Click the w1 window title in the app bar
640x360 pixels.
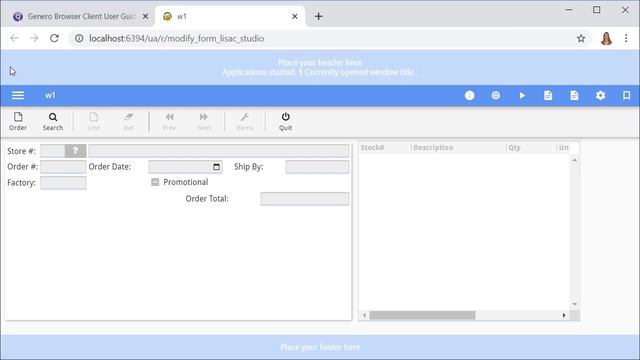pos(50,96)
